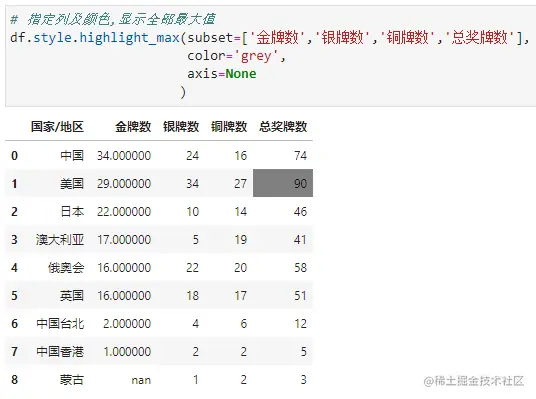This screenshot has height=399, width=536.
Task: Click the 银牌数 column header
Action: tap(181, 127)
